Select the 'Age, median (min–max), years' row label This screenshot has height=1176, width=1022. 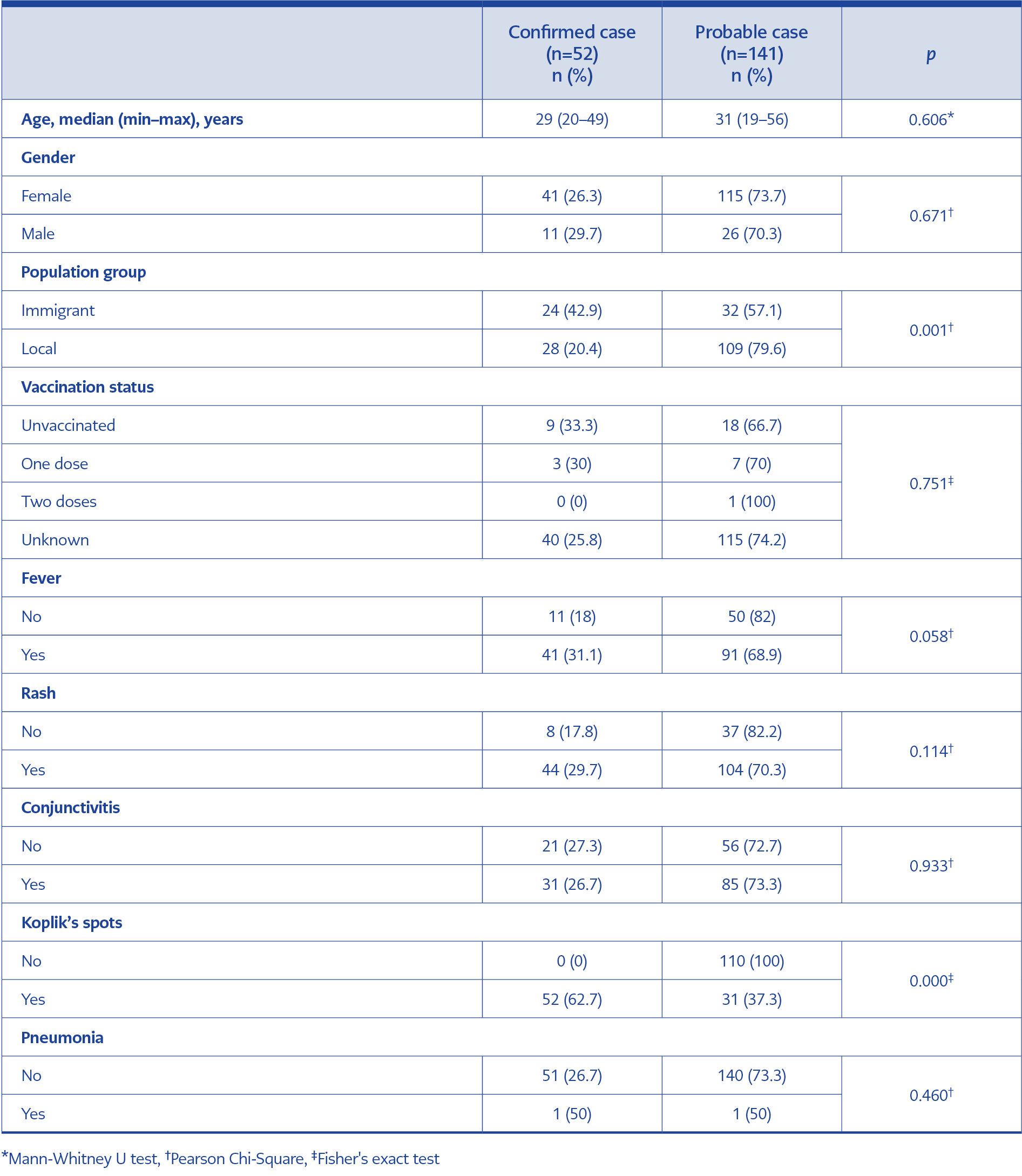pyautogui.click(x=132, y=119)
